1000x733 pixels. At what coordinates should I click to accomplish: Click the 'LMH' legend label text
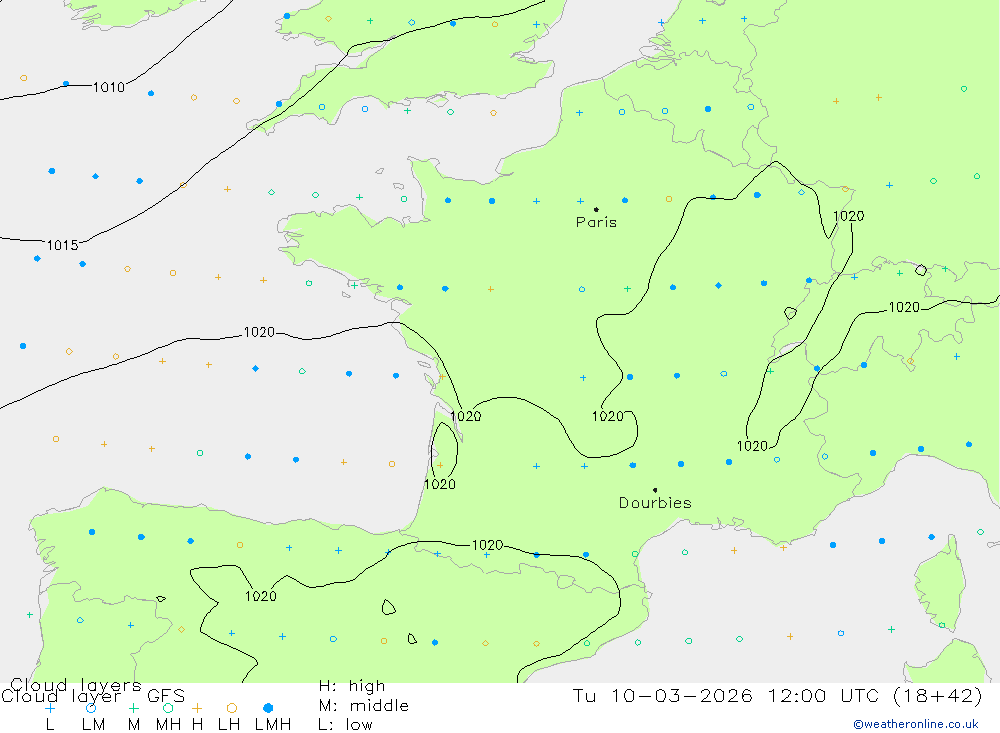(x=273, y=725)
